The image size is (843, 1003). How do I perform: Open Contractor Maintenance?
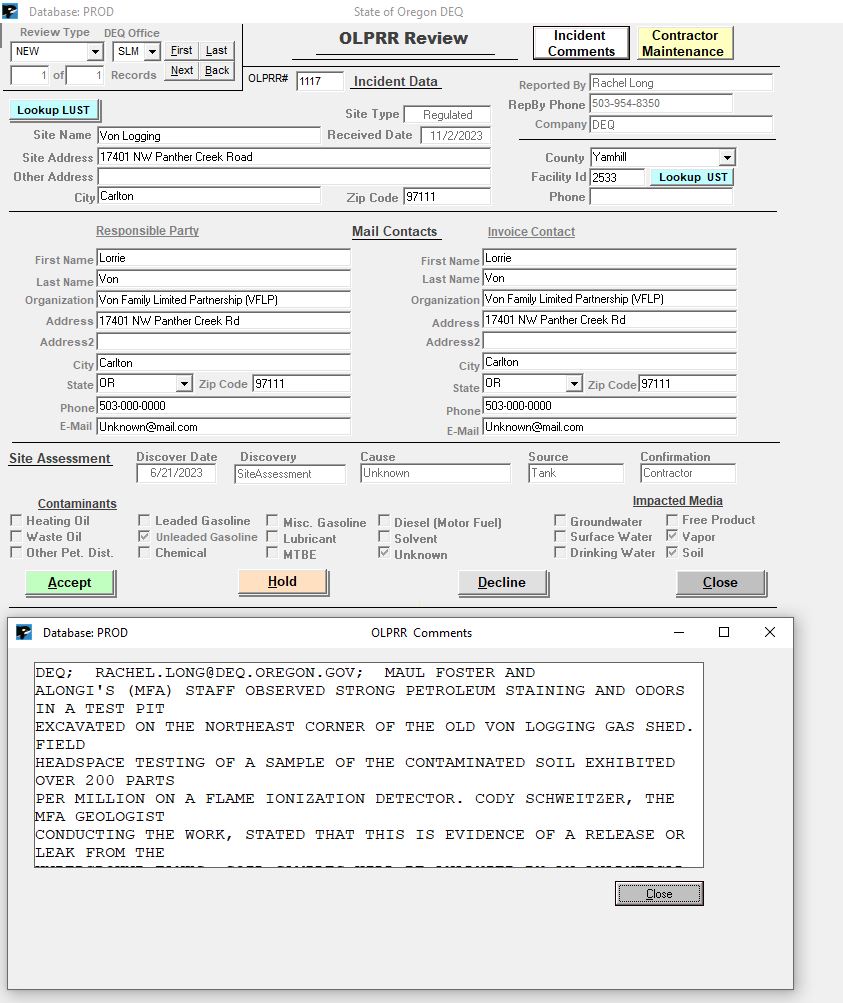tap(686, 43)
